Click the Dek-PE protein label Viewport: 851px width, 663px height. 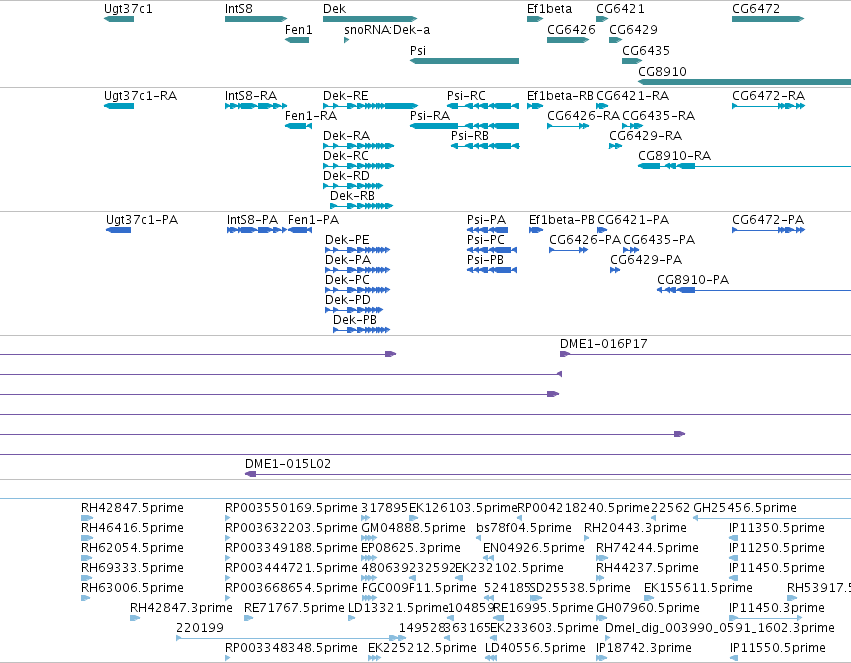coord(347,240)
